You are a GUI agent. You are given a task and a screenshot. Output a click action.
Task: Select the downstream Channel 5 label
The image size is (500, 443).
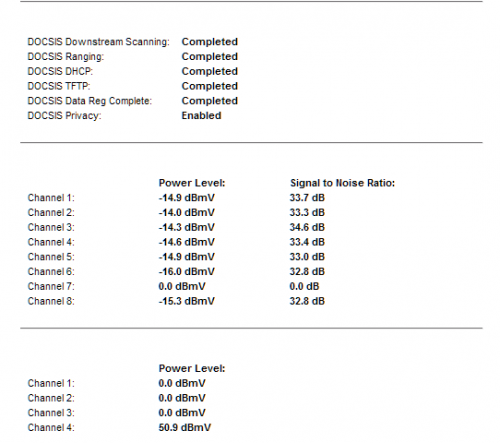pyautogui.click(x=51, y=257)
